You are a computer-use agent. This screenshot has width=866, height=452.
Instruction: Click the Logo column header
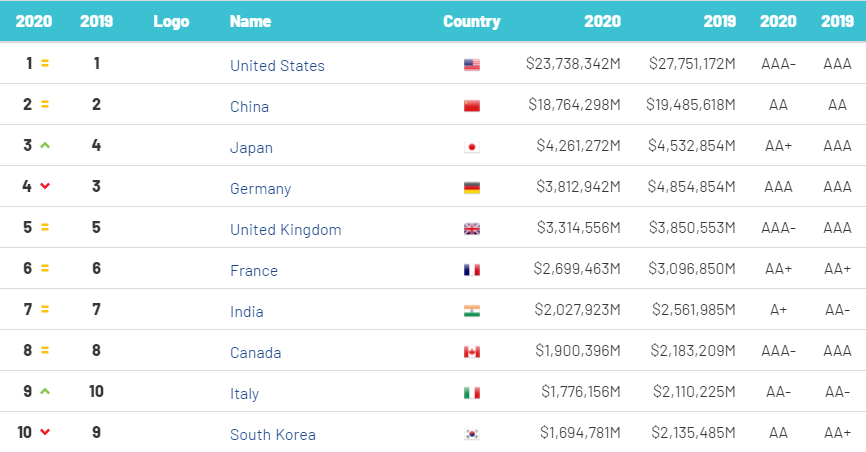(171, 21)
